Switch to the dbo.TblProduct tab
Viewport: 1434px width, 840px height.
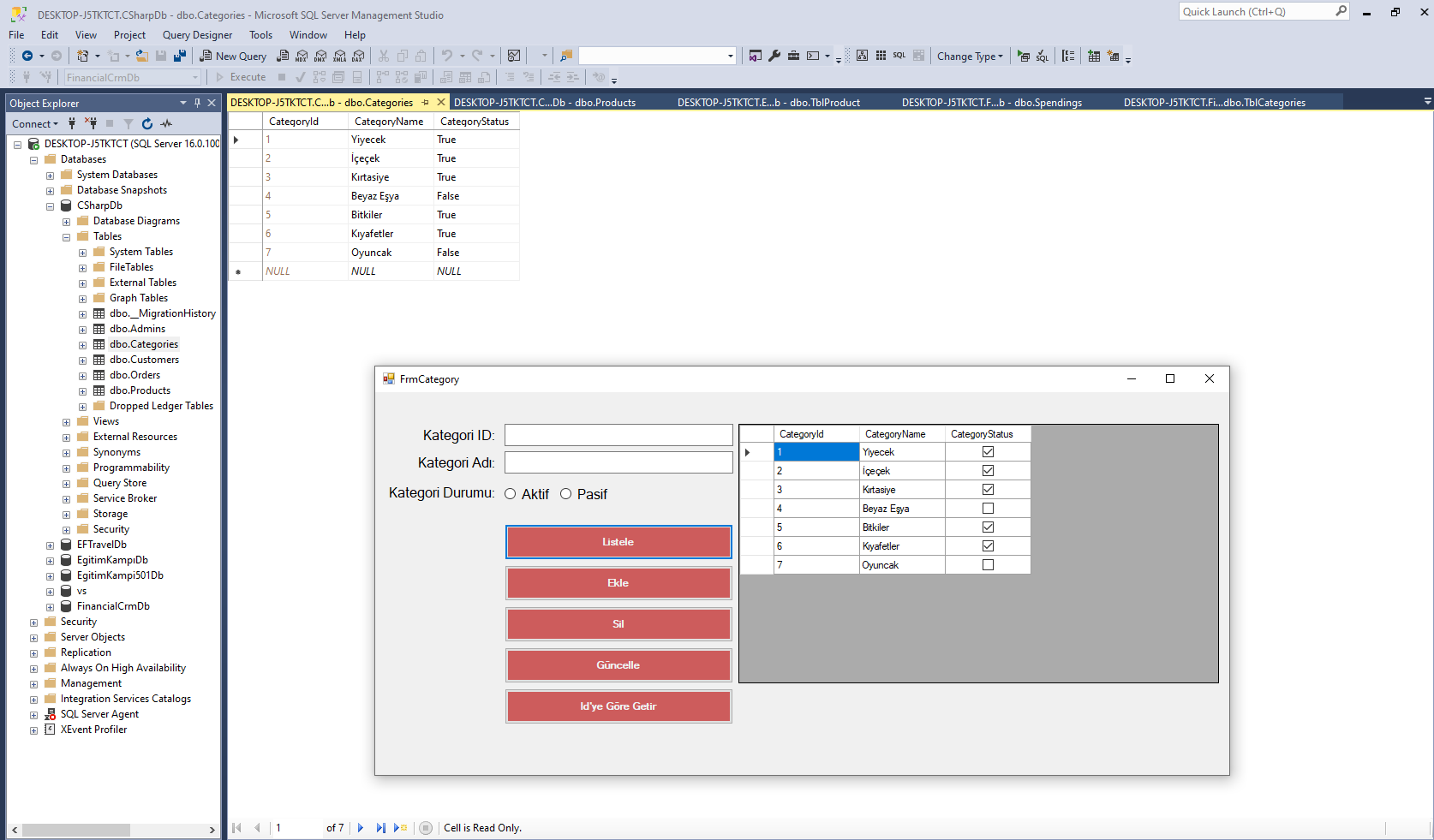point(768,103)
